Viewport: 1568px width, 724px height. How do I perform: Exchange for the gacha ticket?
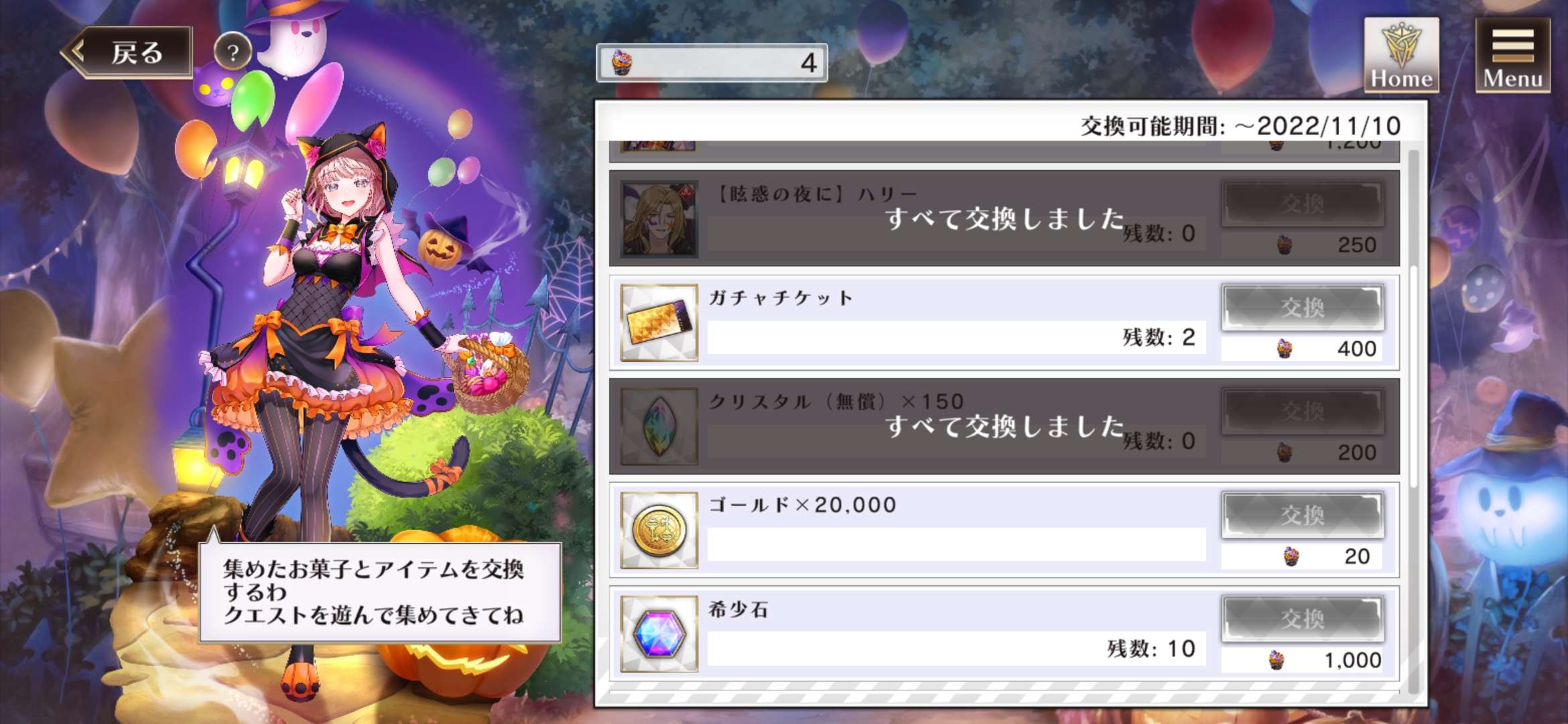pyautogui.click(x=1303, y=308)
